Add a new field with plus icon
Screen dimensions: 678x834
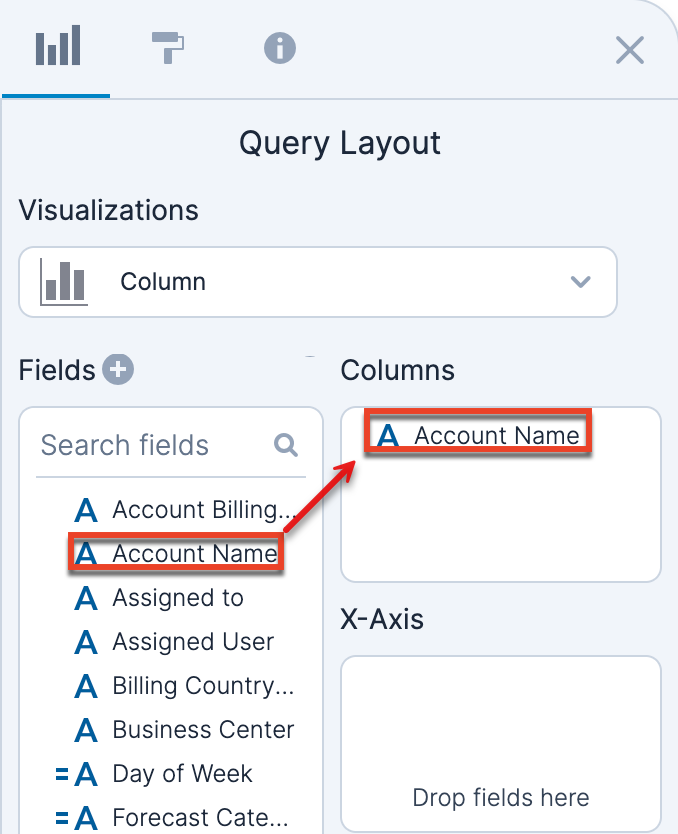click(119, 370)
